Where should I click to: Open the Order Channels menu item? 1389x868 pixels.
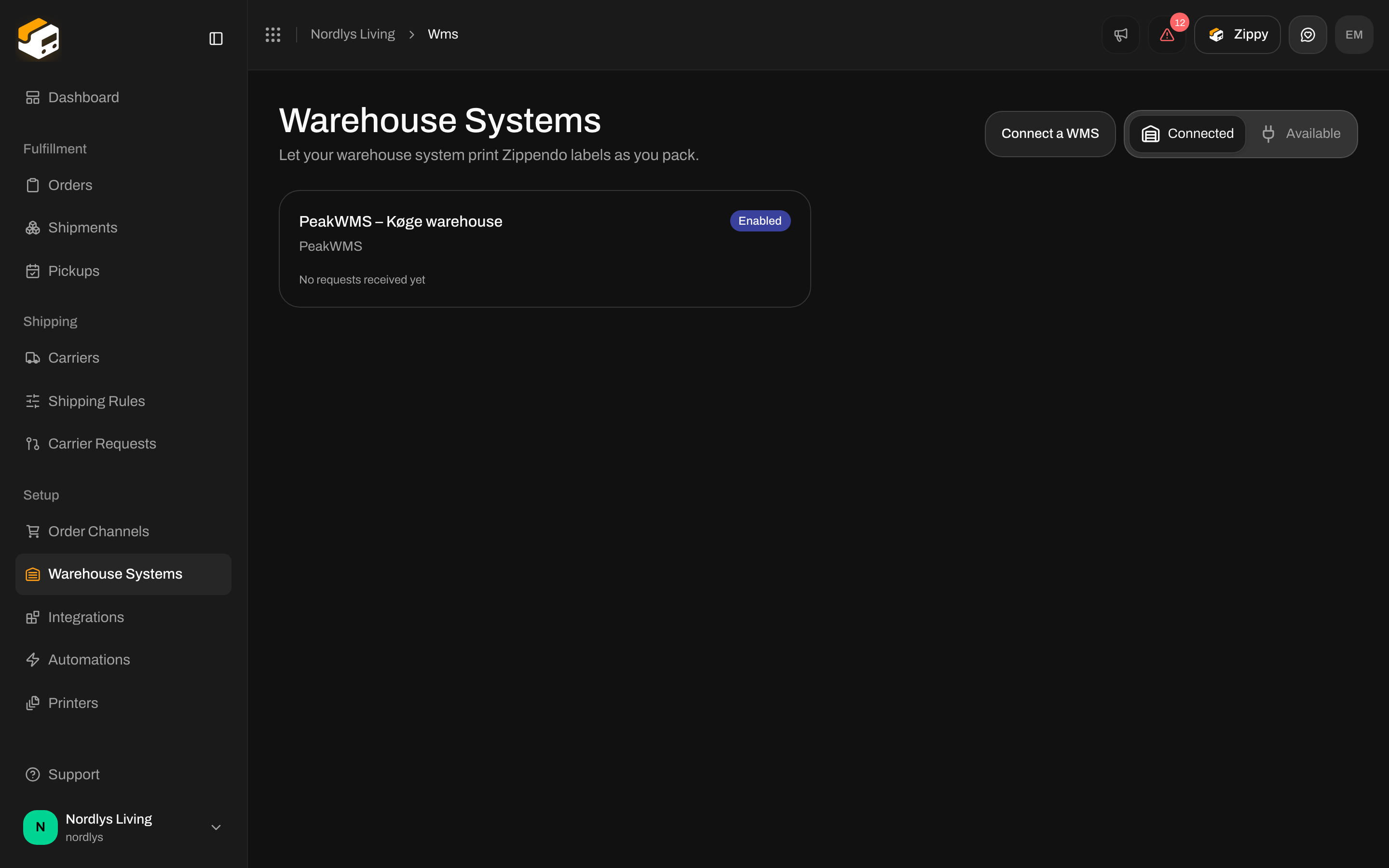[123, 531]
